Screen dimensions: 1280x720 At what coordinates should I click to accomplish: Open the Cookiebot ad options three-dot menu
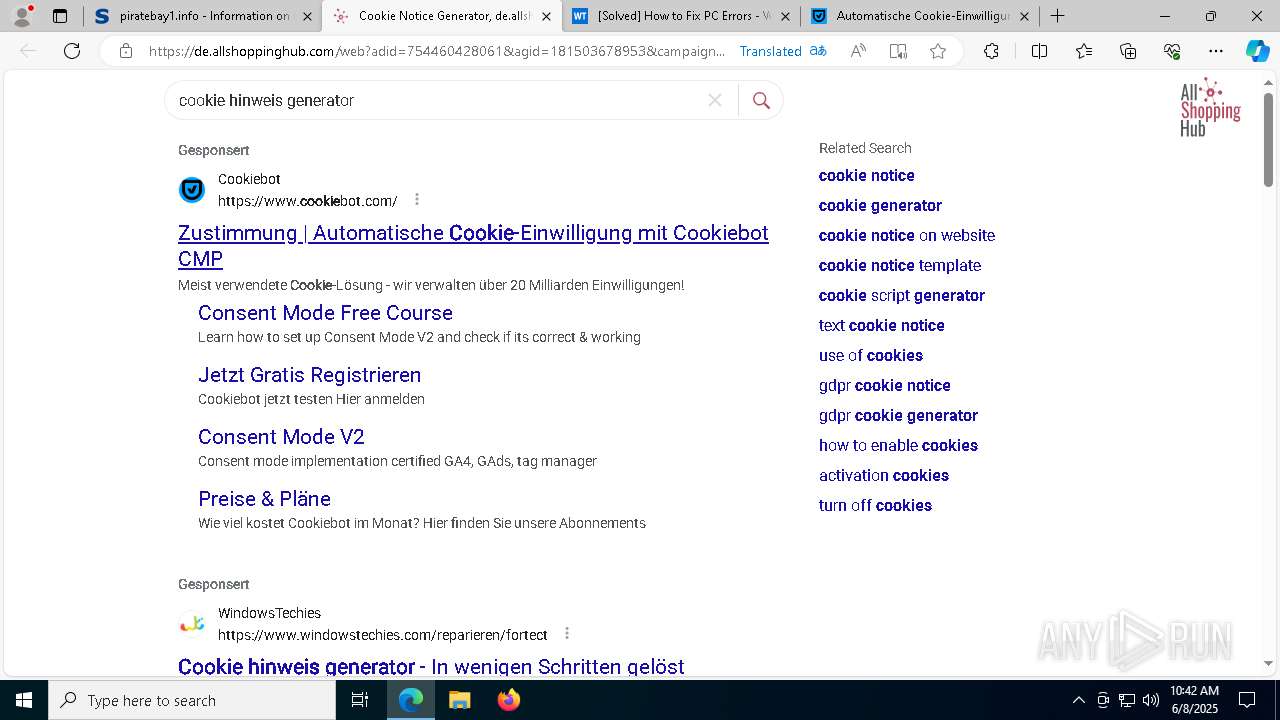pos(417,200)
